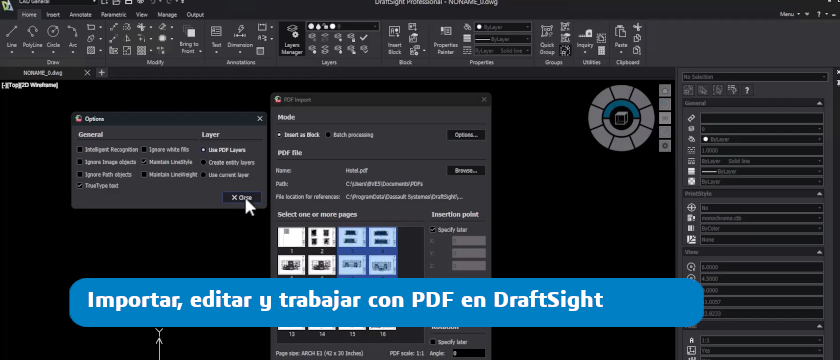Collapse the General section

(819, 103)
